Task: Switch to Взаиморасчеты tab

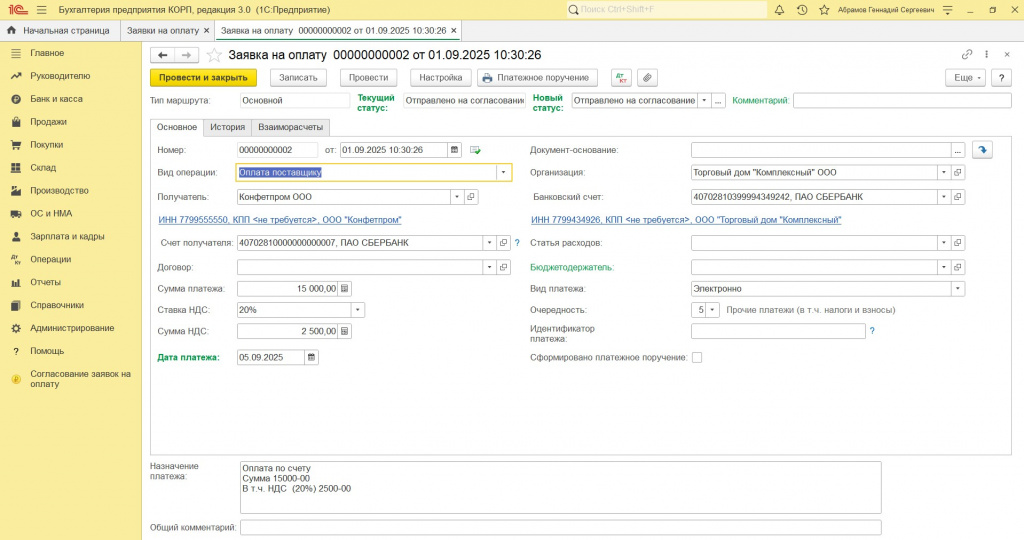Action: [x=291, y=127]
